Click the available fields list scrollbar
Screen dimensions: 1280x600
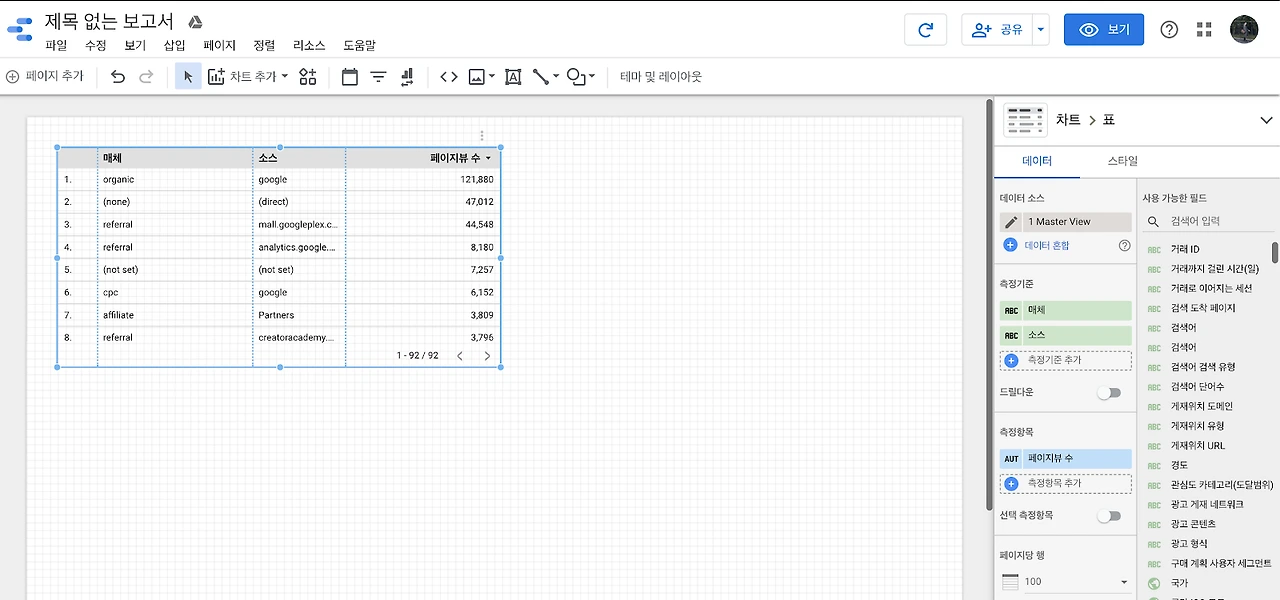coord(1274,251)
